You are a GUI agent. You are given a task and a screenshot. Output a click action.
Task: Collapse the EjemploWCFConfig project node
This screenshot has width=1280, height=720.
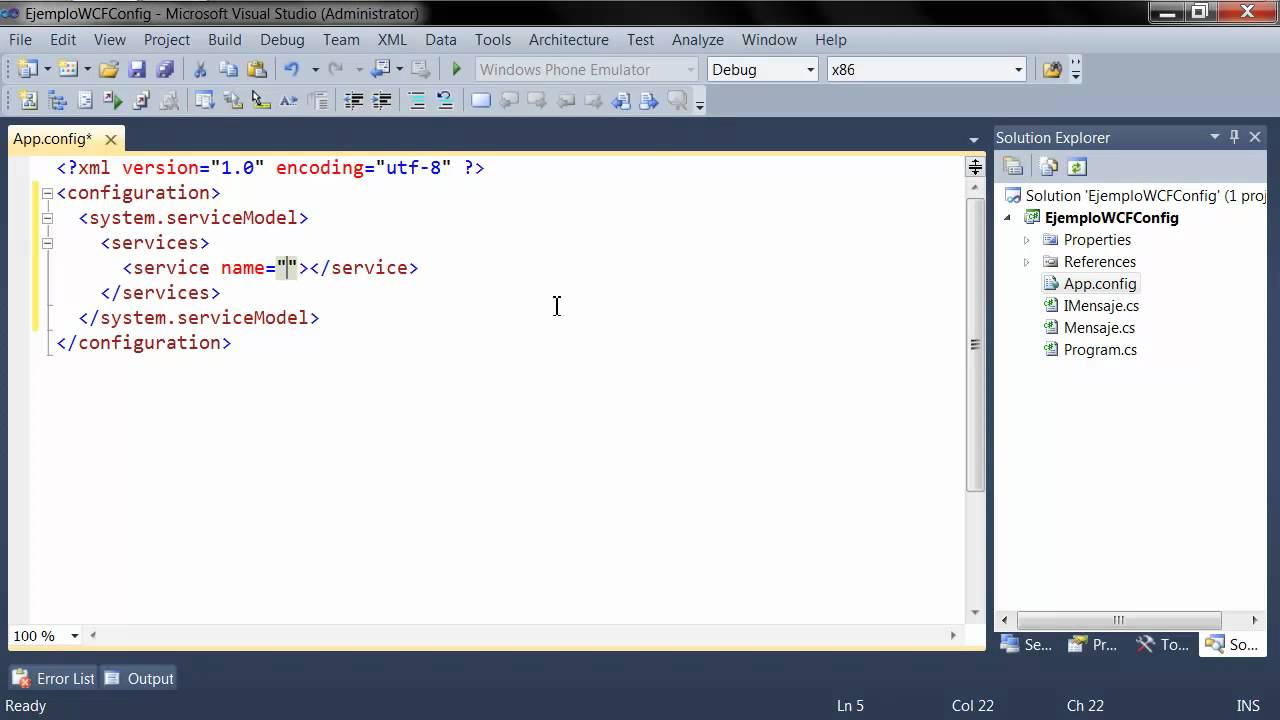point(1008,218)
